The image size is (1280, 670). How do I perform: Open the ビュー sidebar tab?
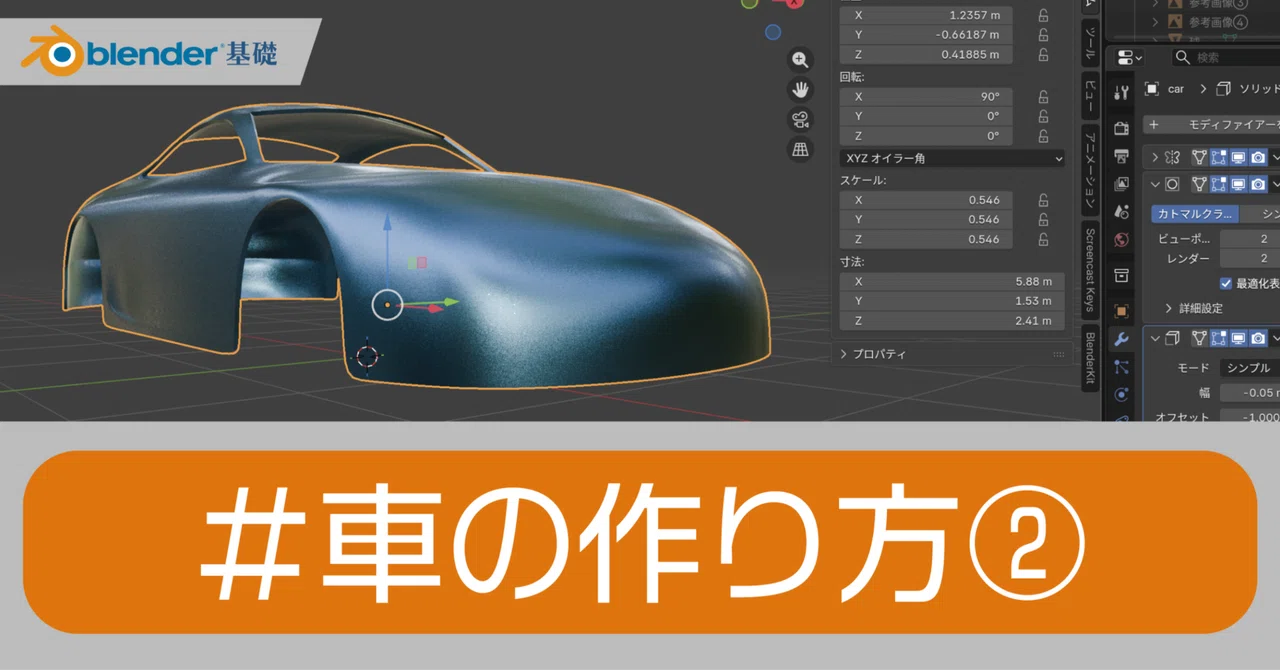click(x=1090, y=94)
